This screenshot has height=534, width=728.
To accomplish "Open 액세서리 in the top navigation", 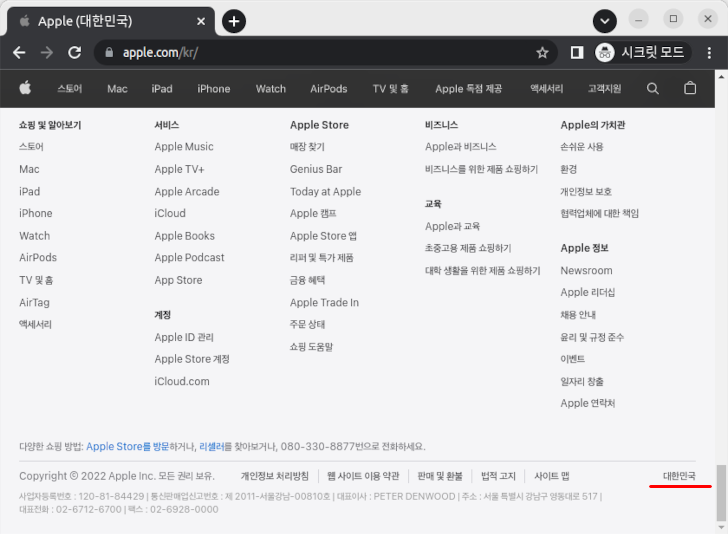I will [x=546, y=89].
